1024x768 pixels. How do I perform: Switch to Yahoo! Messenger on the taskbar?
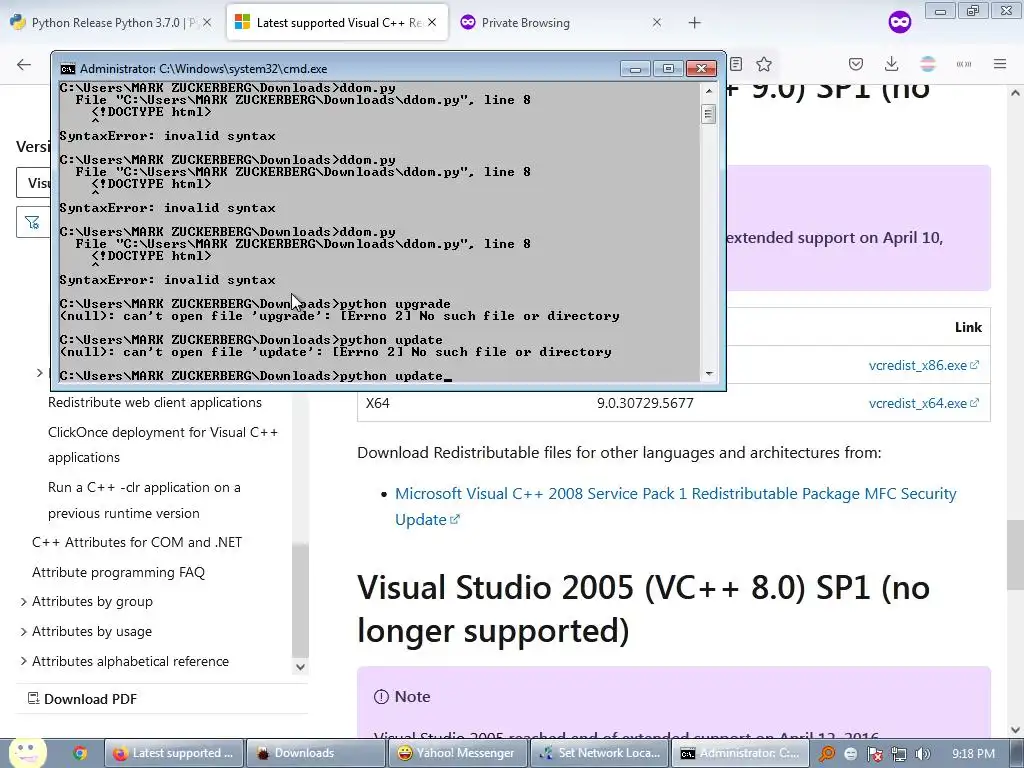tap(457, 753)
